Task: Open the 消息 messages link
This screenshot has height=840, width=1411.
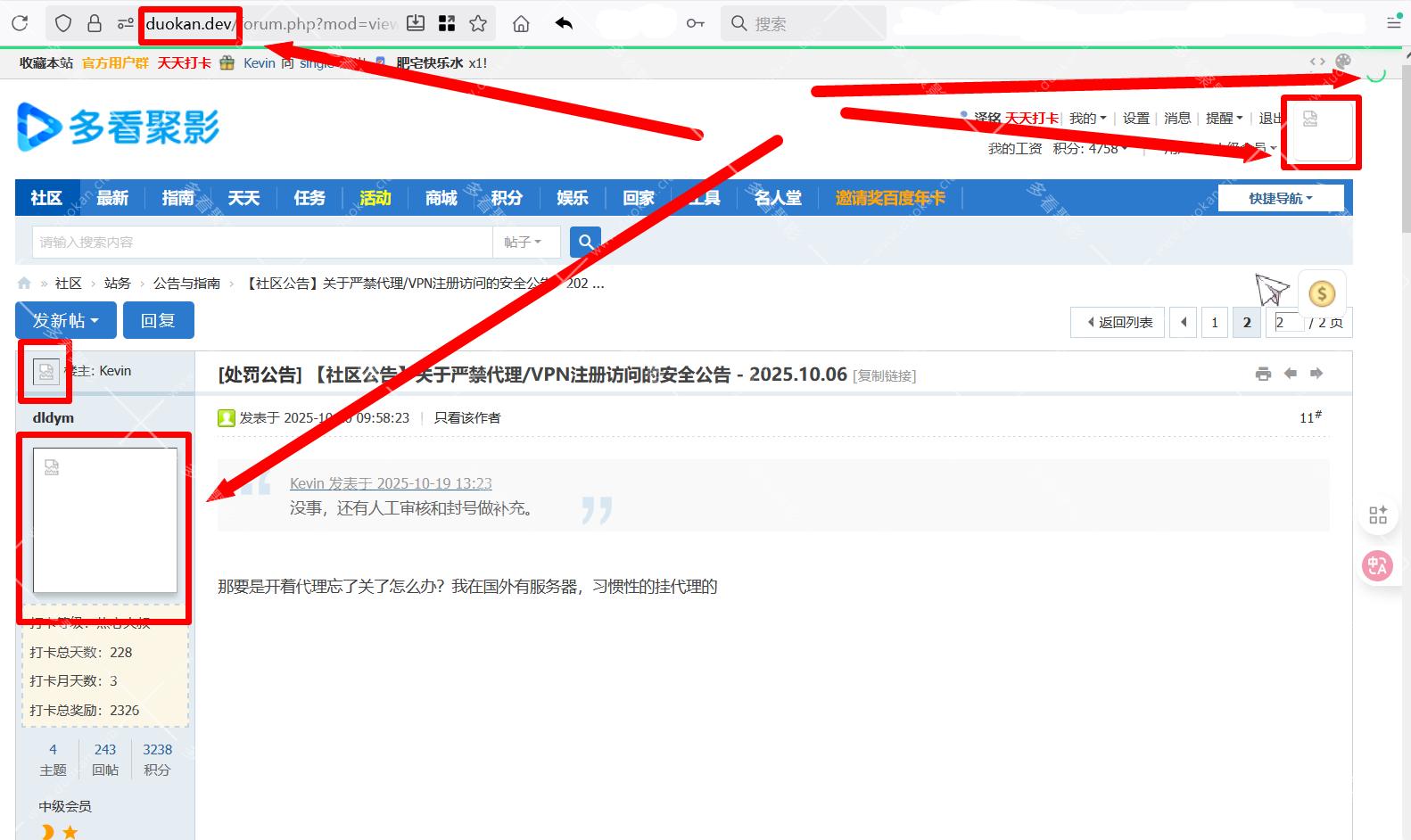Action: point(1177,119)
